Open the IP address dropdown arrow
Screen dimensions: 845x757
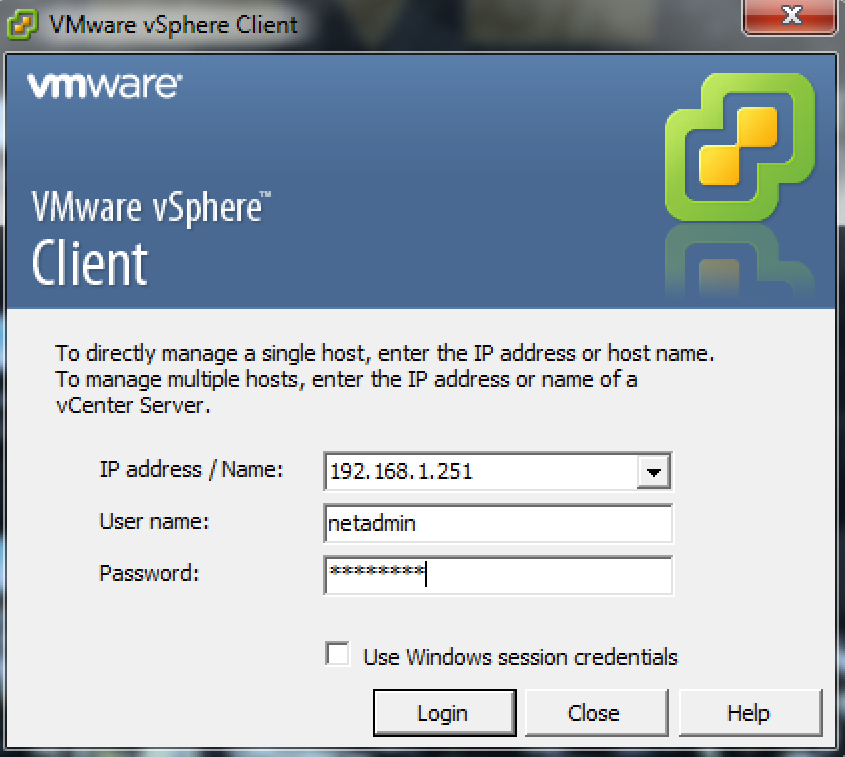coord(654,472)
